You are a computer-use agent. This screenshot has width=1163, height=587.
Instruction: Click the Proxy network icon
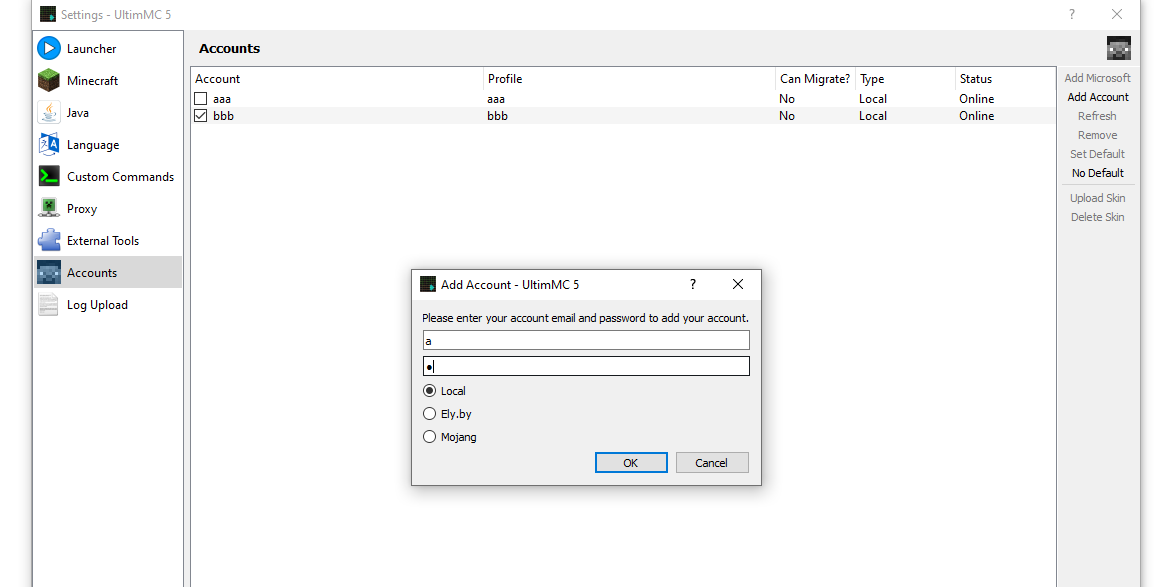click(x=49, y=208)
